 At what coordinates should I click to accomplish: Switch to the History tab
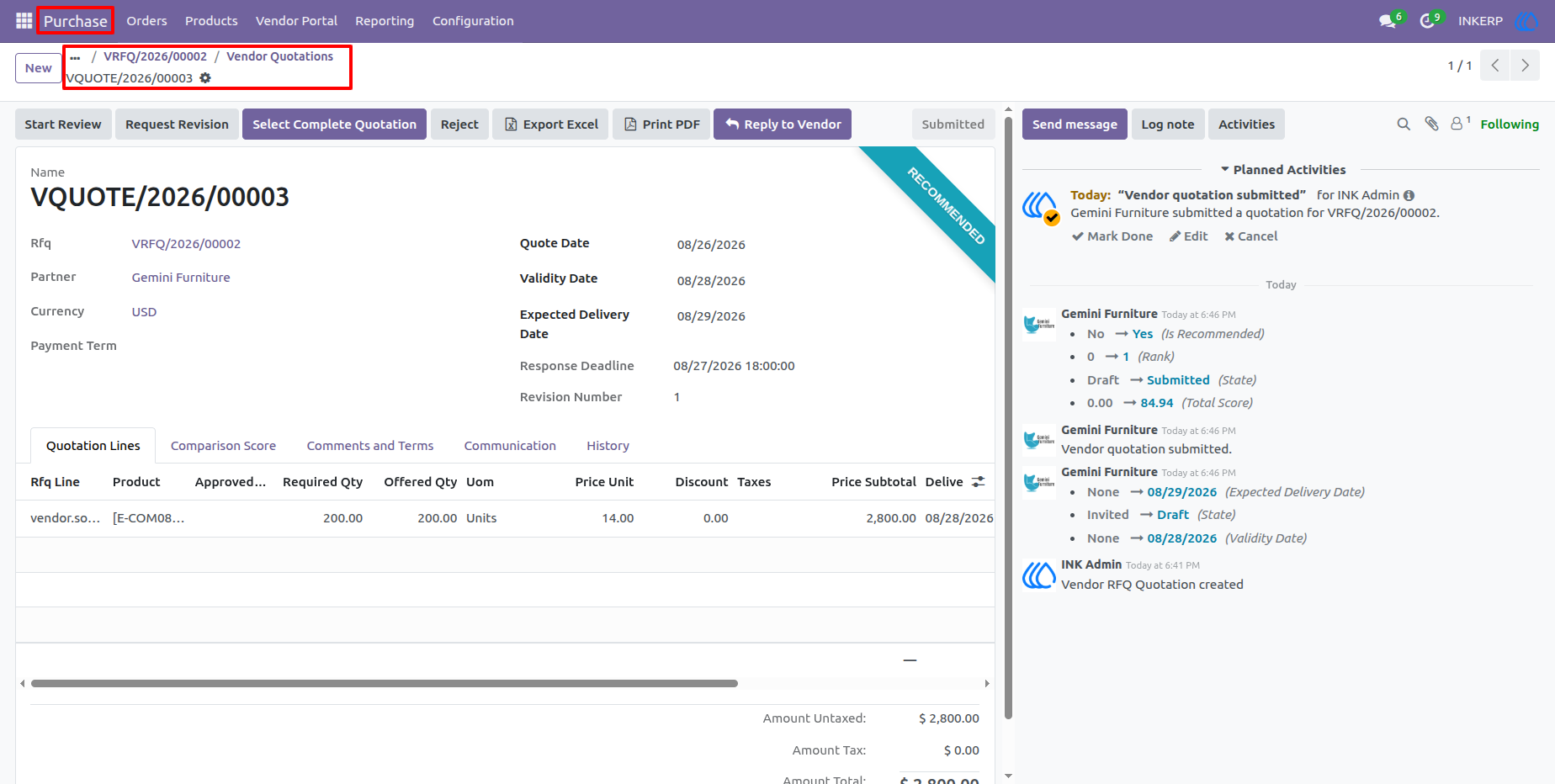(608, 446)
